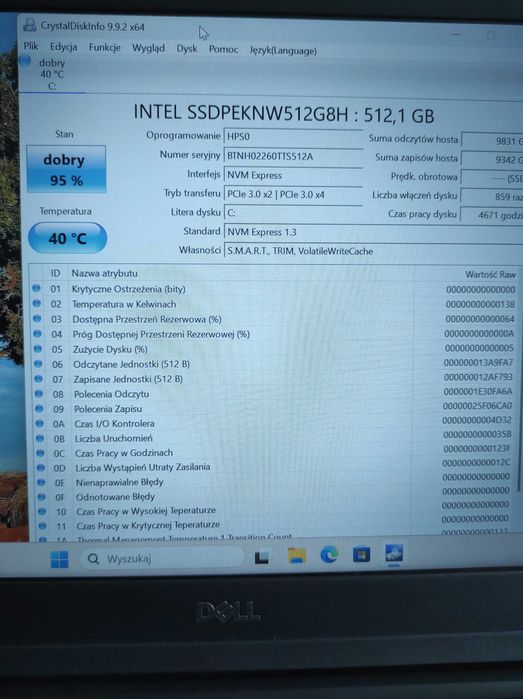Image resolution: width=523 pixels, height=699 pixels.
Task: Click the Liczba włączeń dysku value 859
Action: [x=491, y=196]
